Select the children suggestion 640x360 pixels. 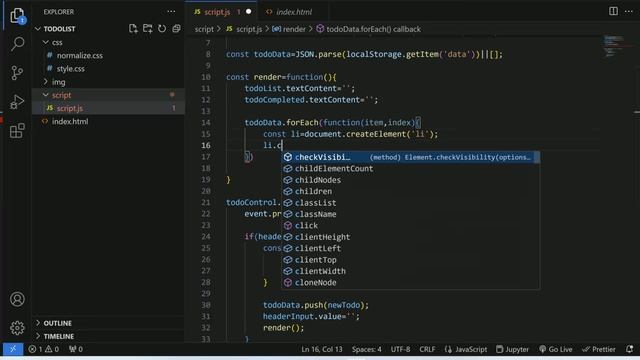point(411,191)
